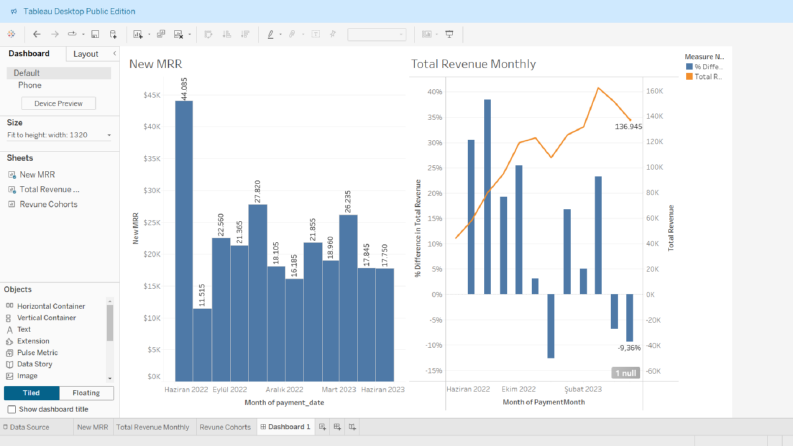Click the Sort ascending icon

click(x=227, y=34)
